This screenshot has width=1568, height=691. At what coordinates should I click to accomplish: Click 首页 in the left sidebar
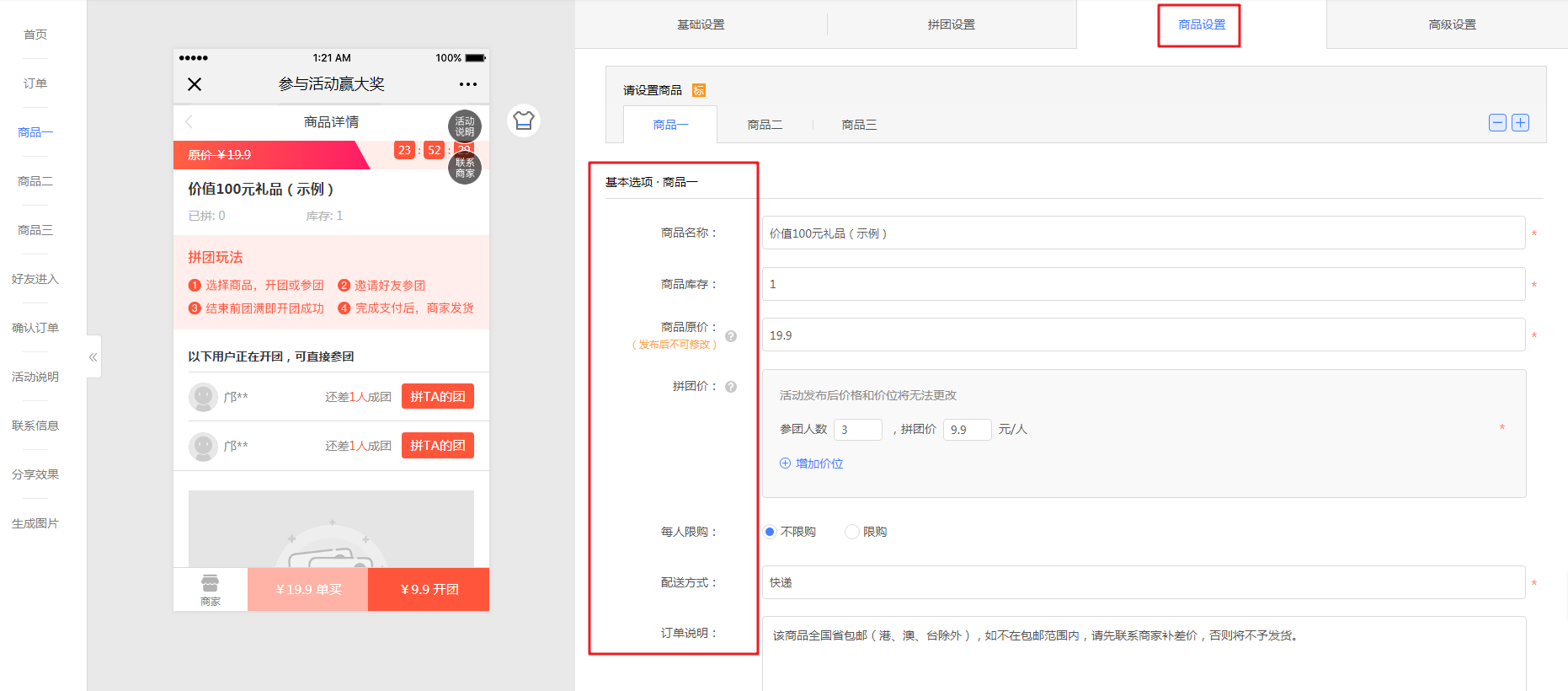coord(35,35)
